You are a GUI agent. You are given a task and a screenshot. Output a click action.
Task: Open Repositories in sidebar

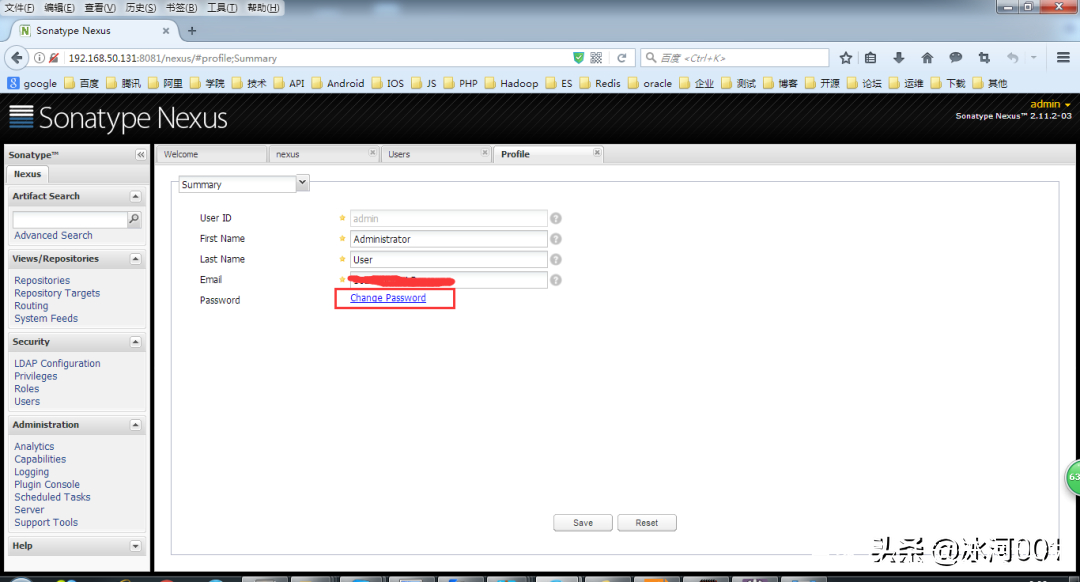[x=42, y=280]
